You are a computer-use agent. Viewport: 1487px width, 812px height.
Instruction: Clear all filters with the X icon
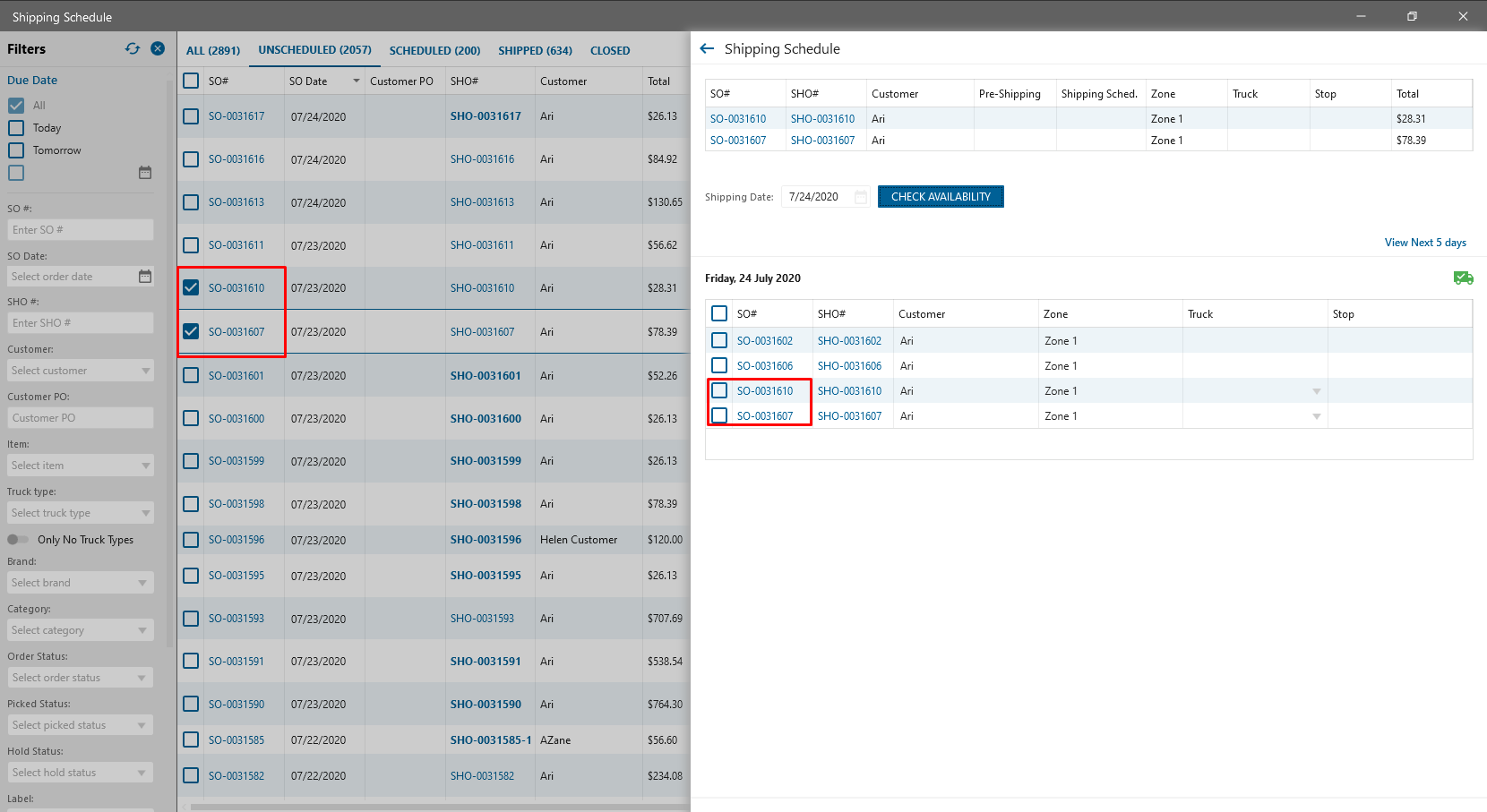(158, 48)
